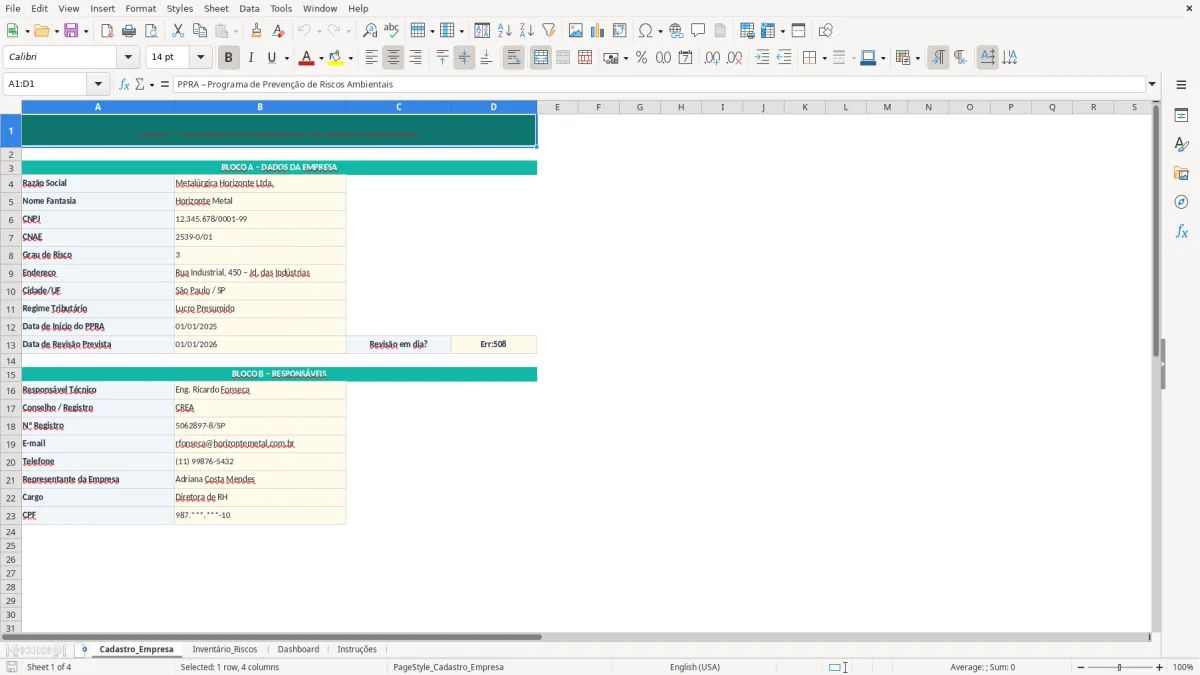Click the Clone Formatting paintbrush icon
Image resolution: width=1200 pixels, height=675 pixels.
(x=257, y=31)
